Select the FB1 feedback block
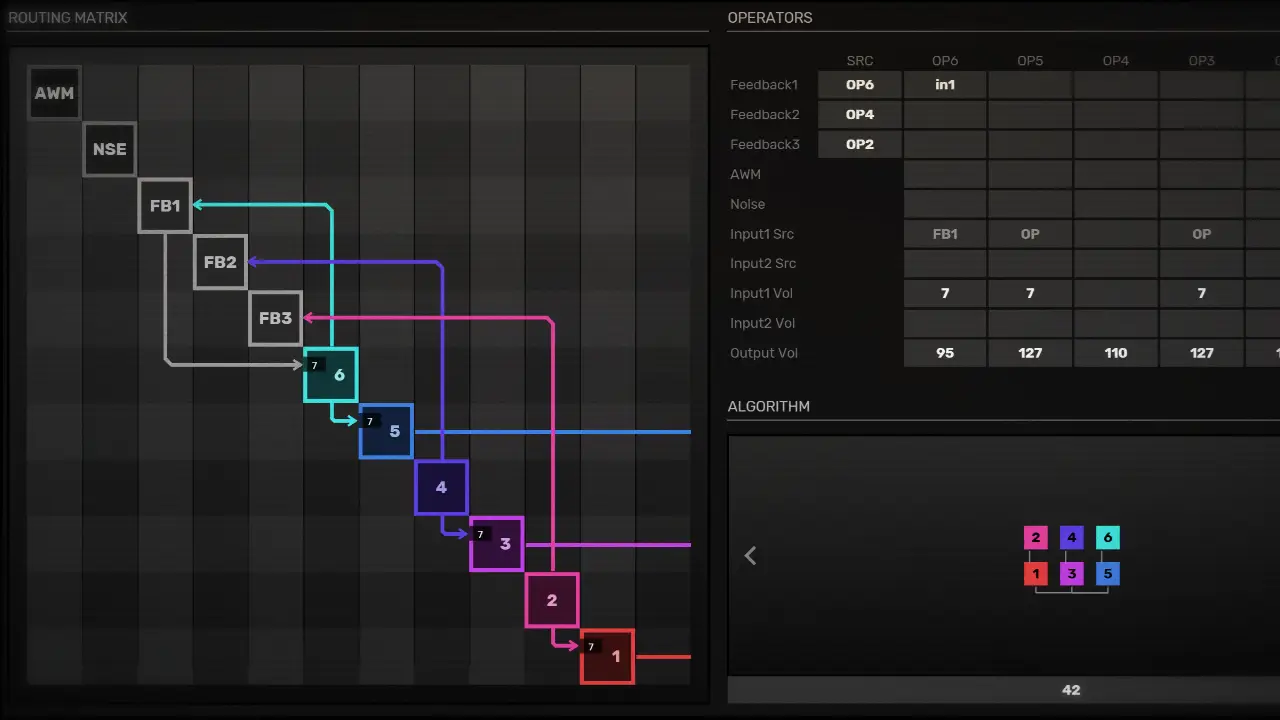Screen dimensions: 1280x720 165,206
